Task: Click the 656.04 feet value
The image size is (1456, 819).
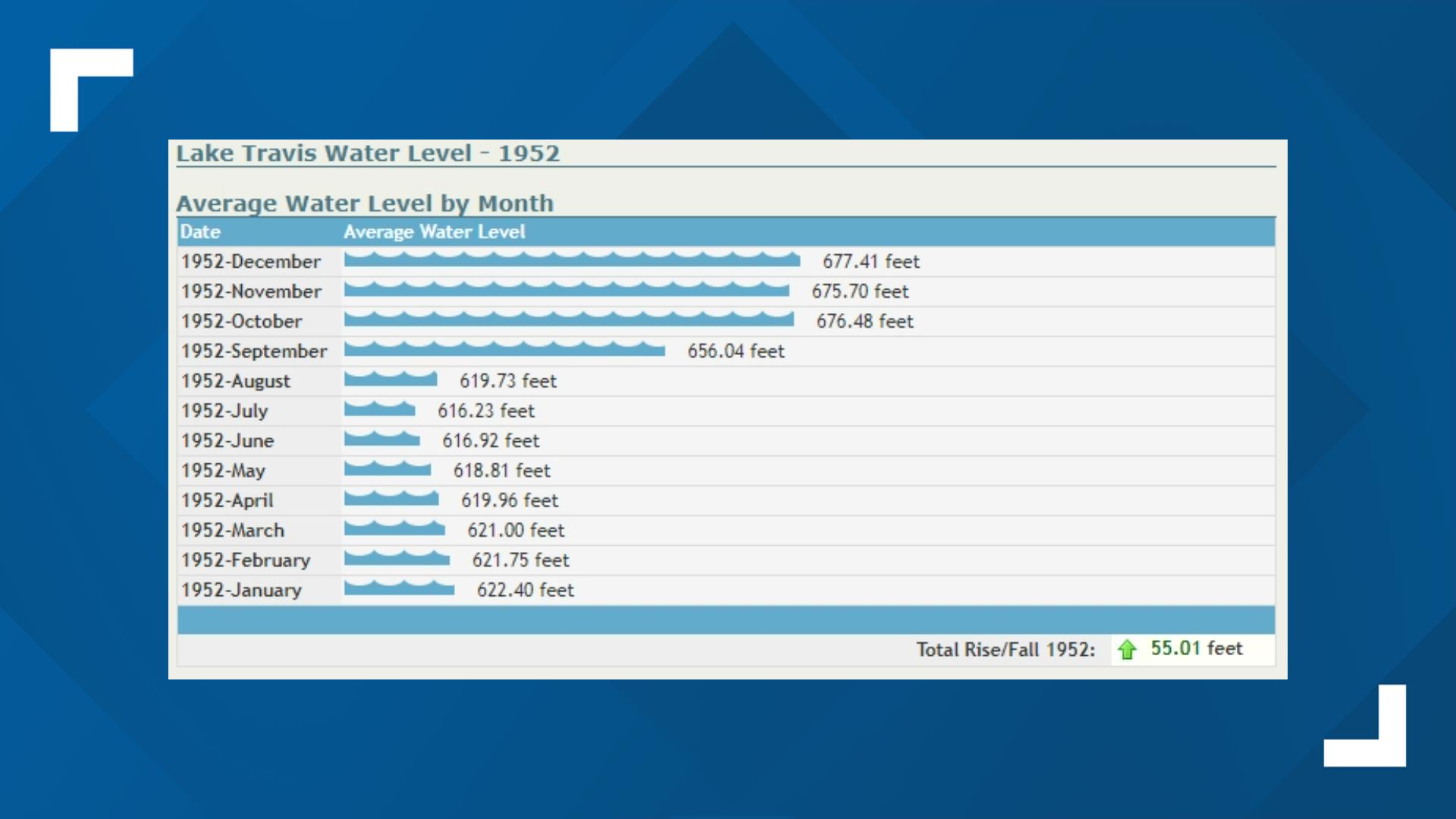Action: click(x=736, y=351)
